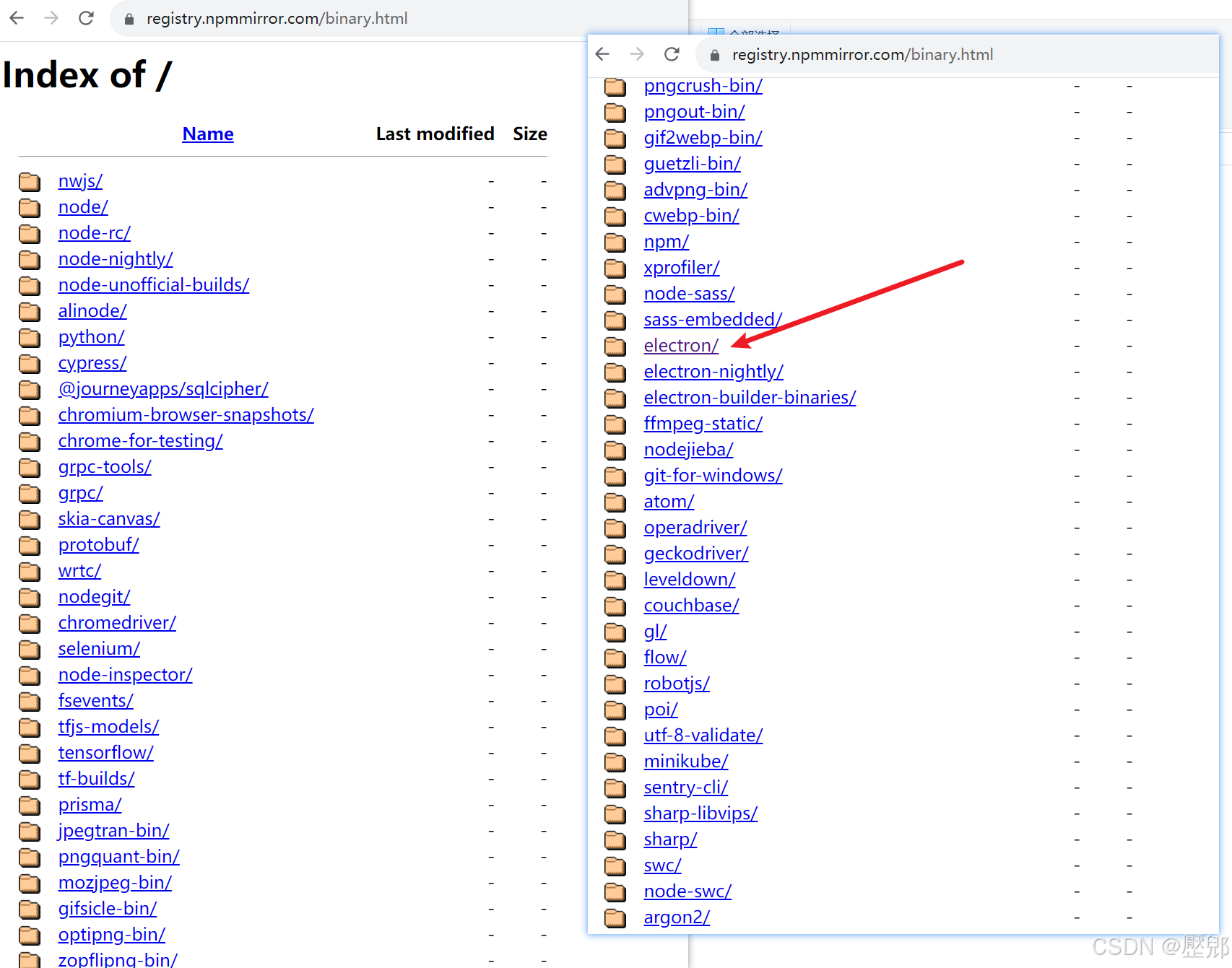This screenshot has width=1232, height=968.
Task: Click the folder icon next to nwjs/
Action: [30, 181]
